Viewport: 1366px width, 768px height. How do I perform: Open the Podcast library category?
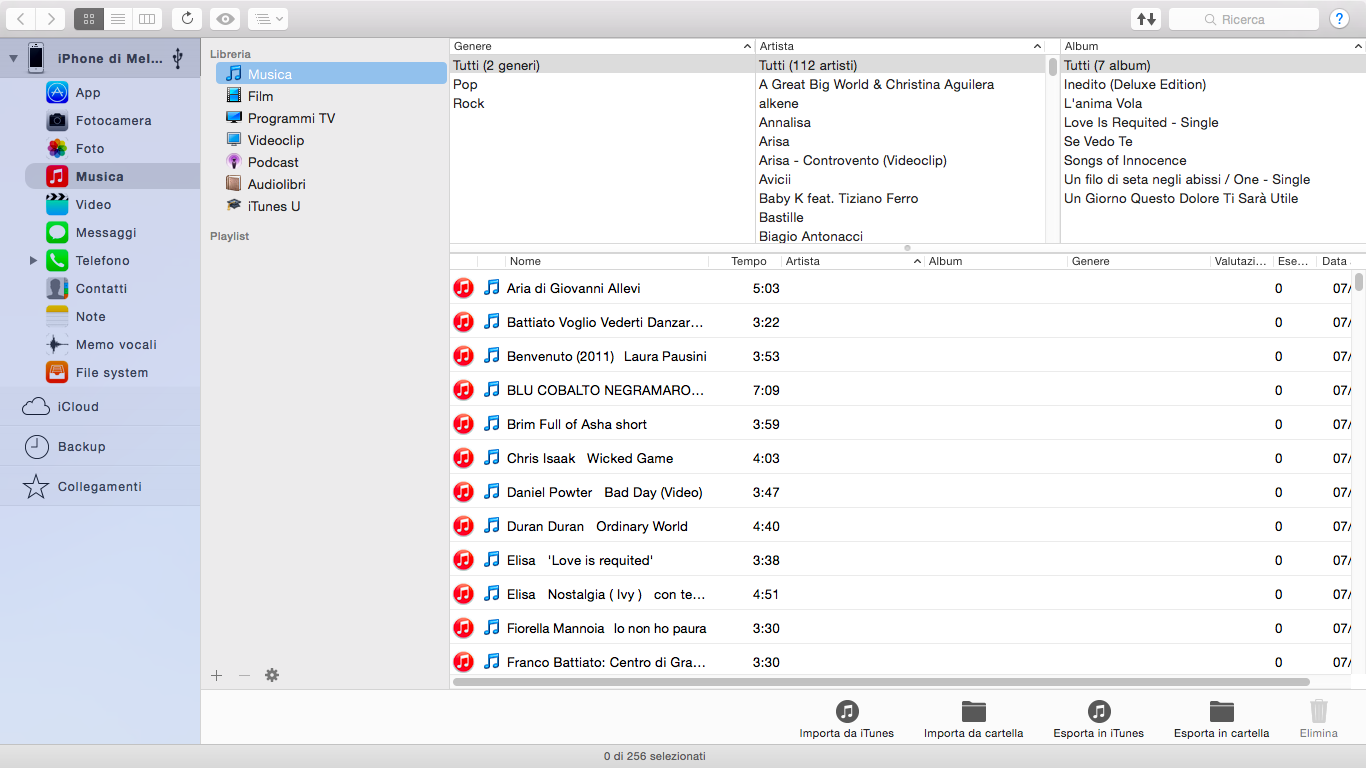pos(272,162)
